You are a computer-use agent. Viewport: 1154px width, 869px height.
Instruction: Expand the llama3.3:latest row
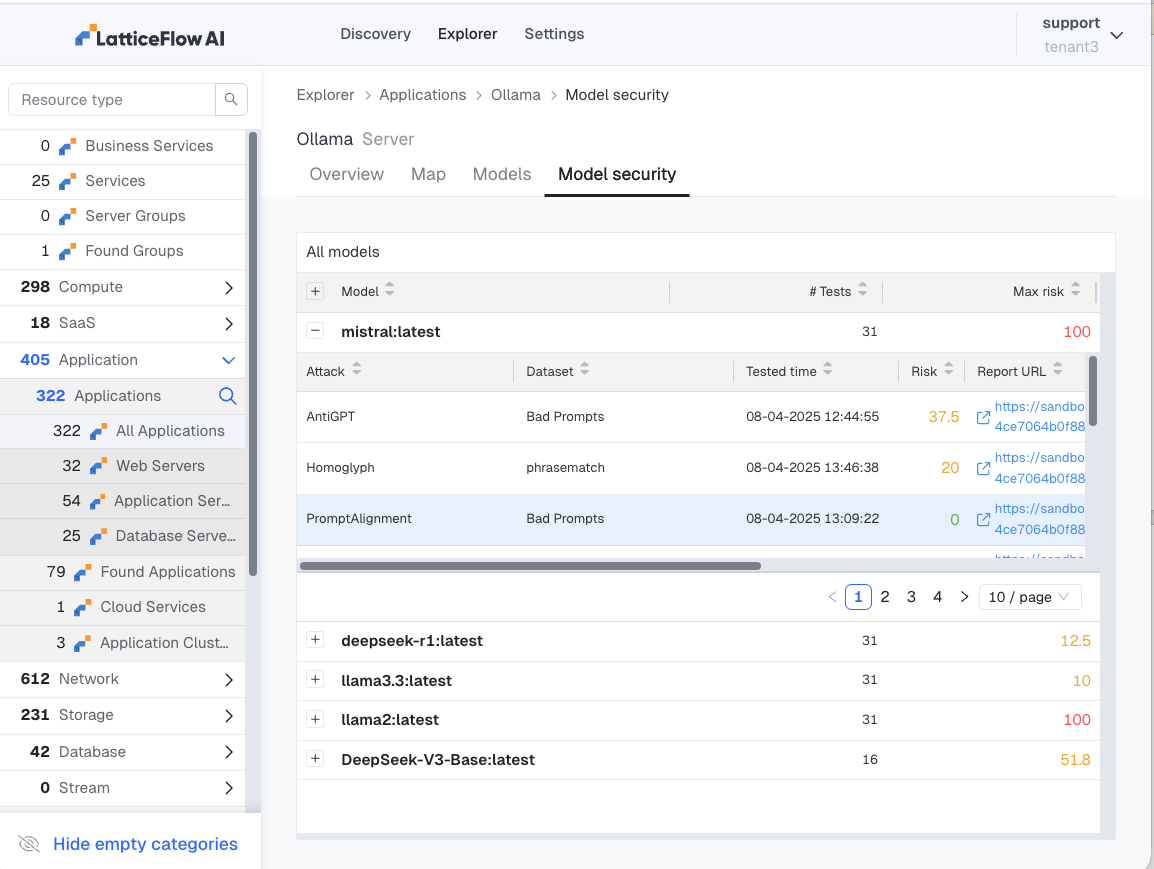(315, 679)
